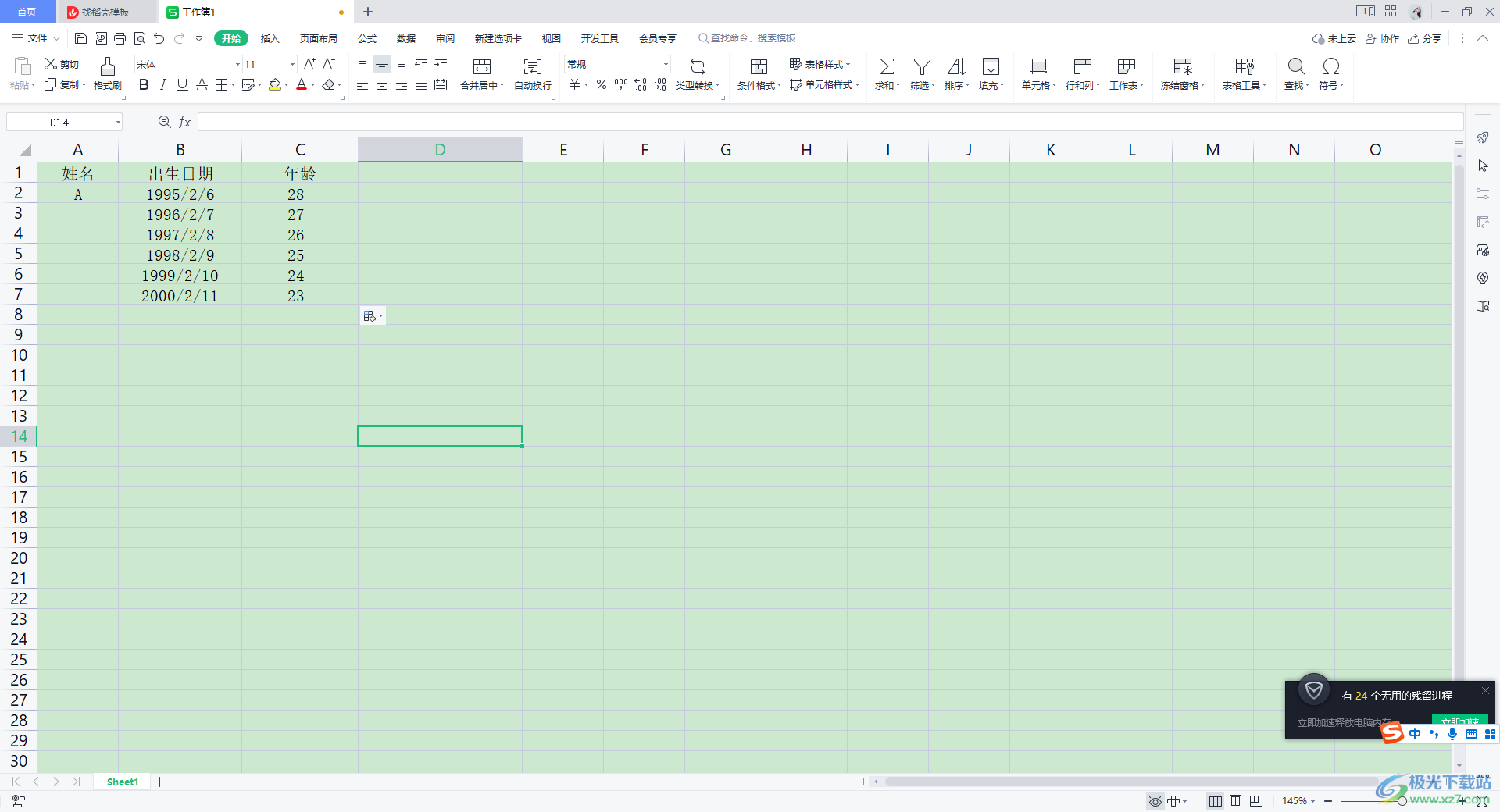Click the Not Uploaded to Cloud (未上云) button
The width and height of the screenshot is (1500, 812).
pos(1334,38)
